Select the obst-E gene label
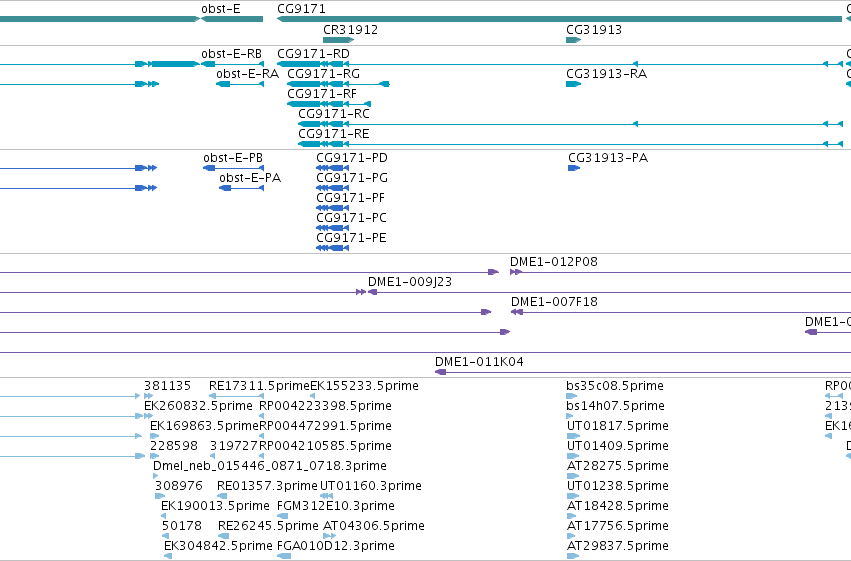The image size is (851, 561). click(220, 9)
